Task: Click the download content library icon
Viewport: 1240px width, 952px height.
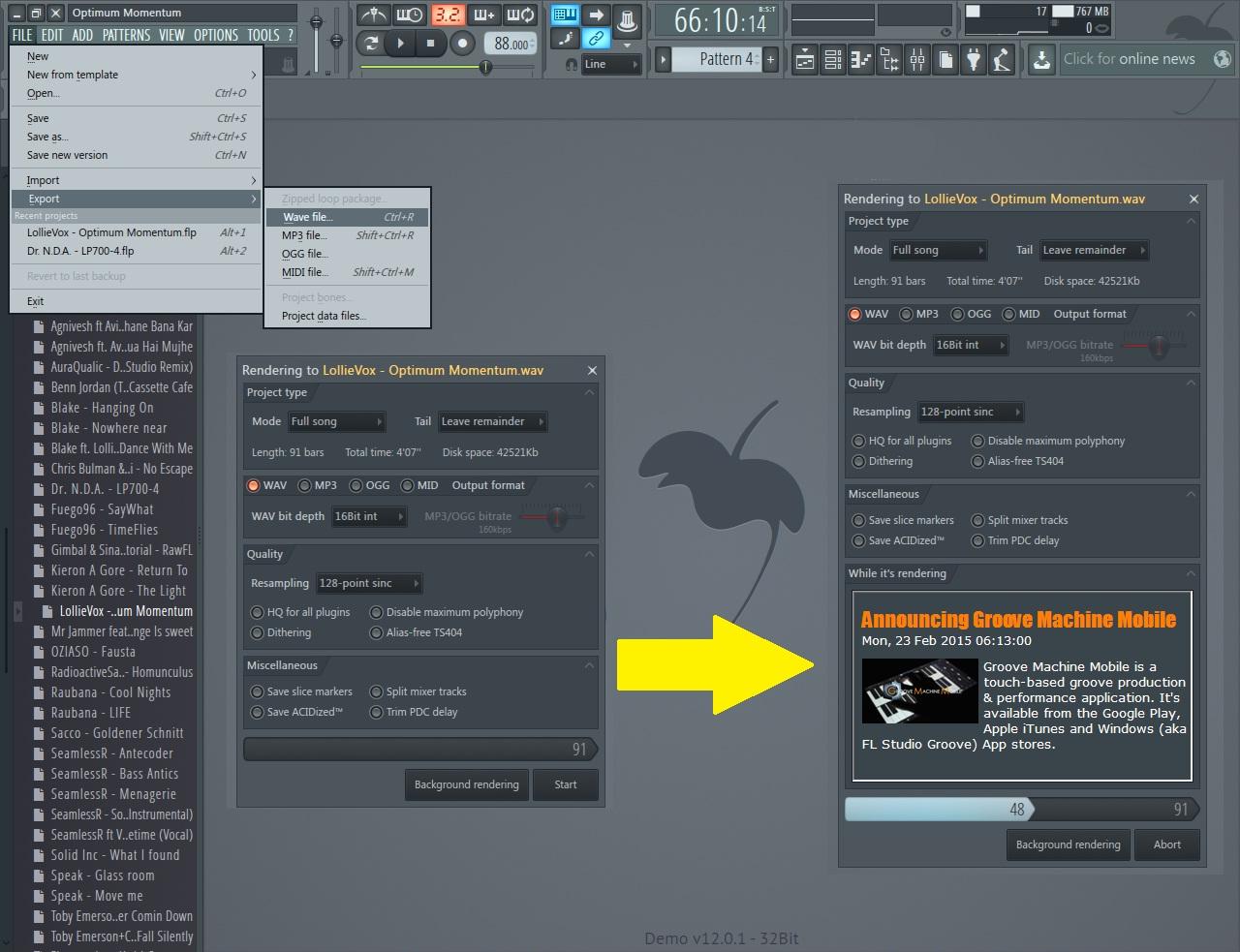Action: (x=1041, y=60)
